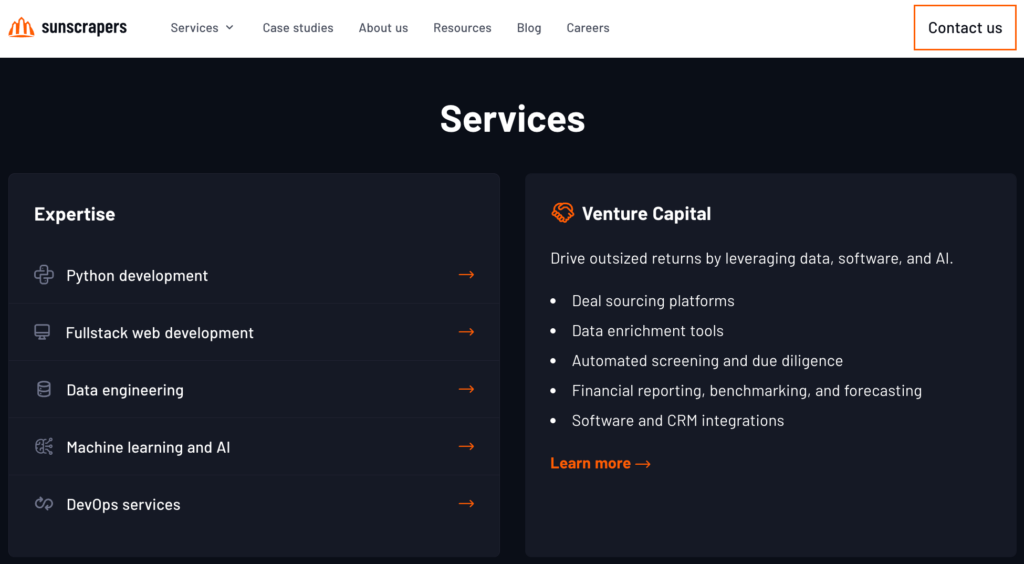This screenshot has height=564, width=1024.
Task: Visit the Blog page
Action: (x=529, y=27)
